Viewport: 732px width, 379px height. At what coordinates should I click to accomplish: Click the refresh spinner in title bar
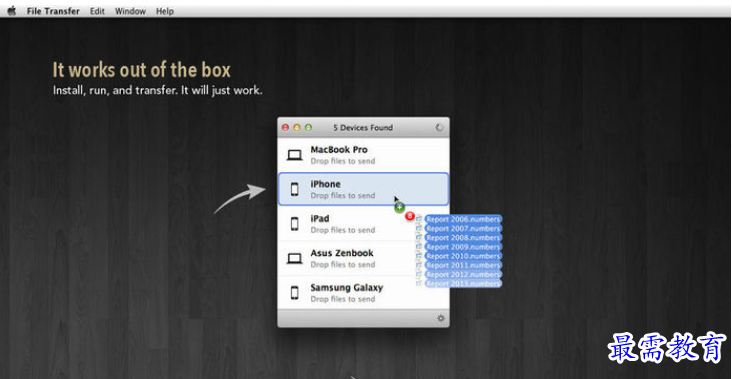(x=439, y=127)
